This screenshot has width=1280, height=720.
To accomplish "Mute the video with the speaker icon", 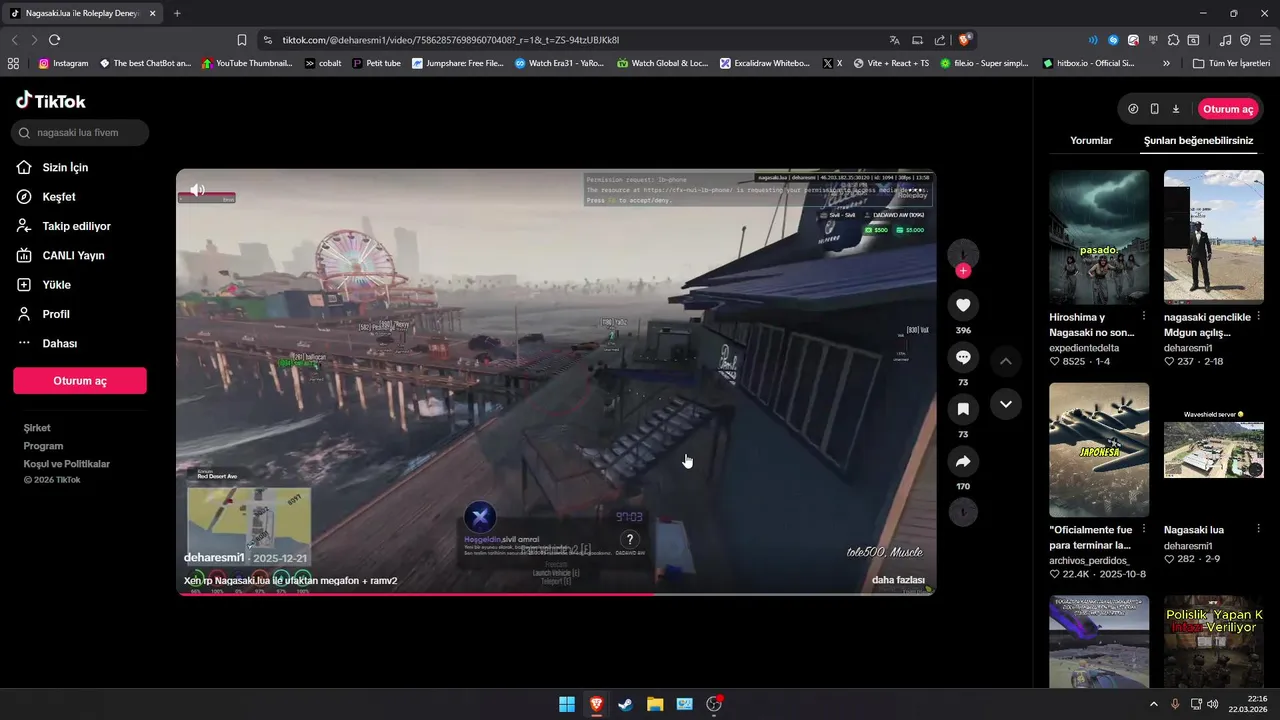I will (198, 189).
